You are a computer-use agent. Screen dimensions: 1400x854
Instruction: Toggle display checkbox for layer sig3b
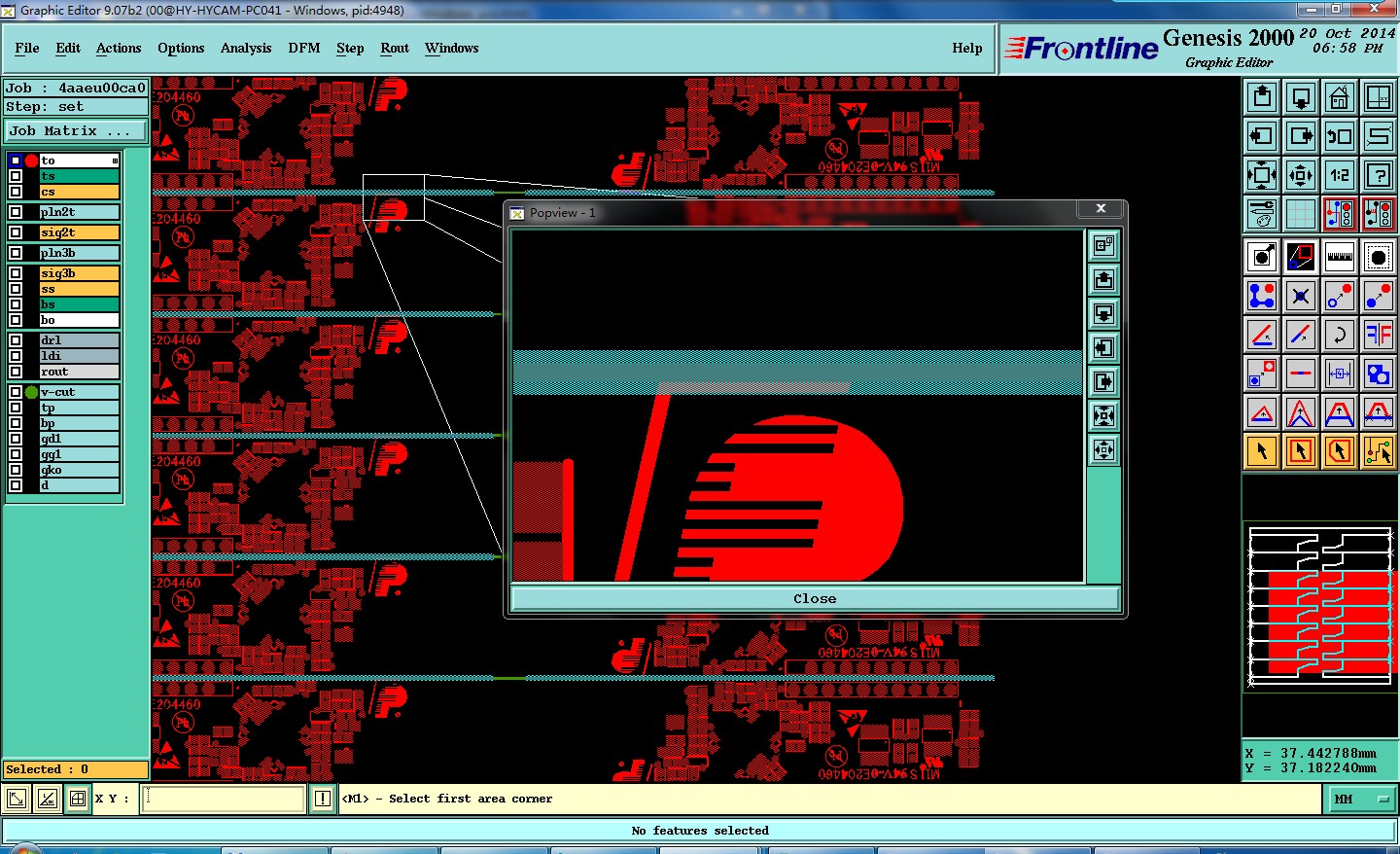click(16, 273)
